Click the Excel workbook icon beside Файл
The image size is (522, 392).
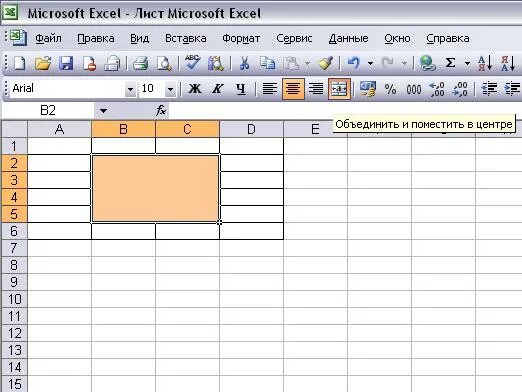18,38
